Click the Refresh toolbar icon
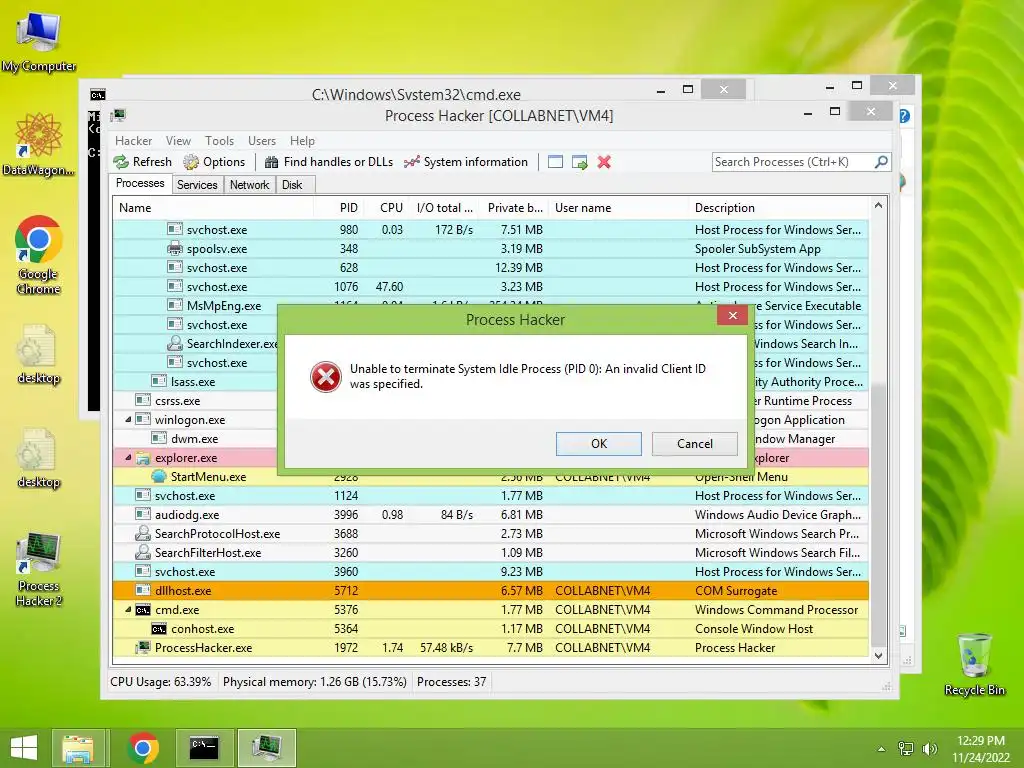 (x=121, y=162)
